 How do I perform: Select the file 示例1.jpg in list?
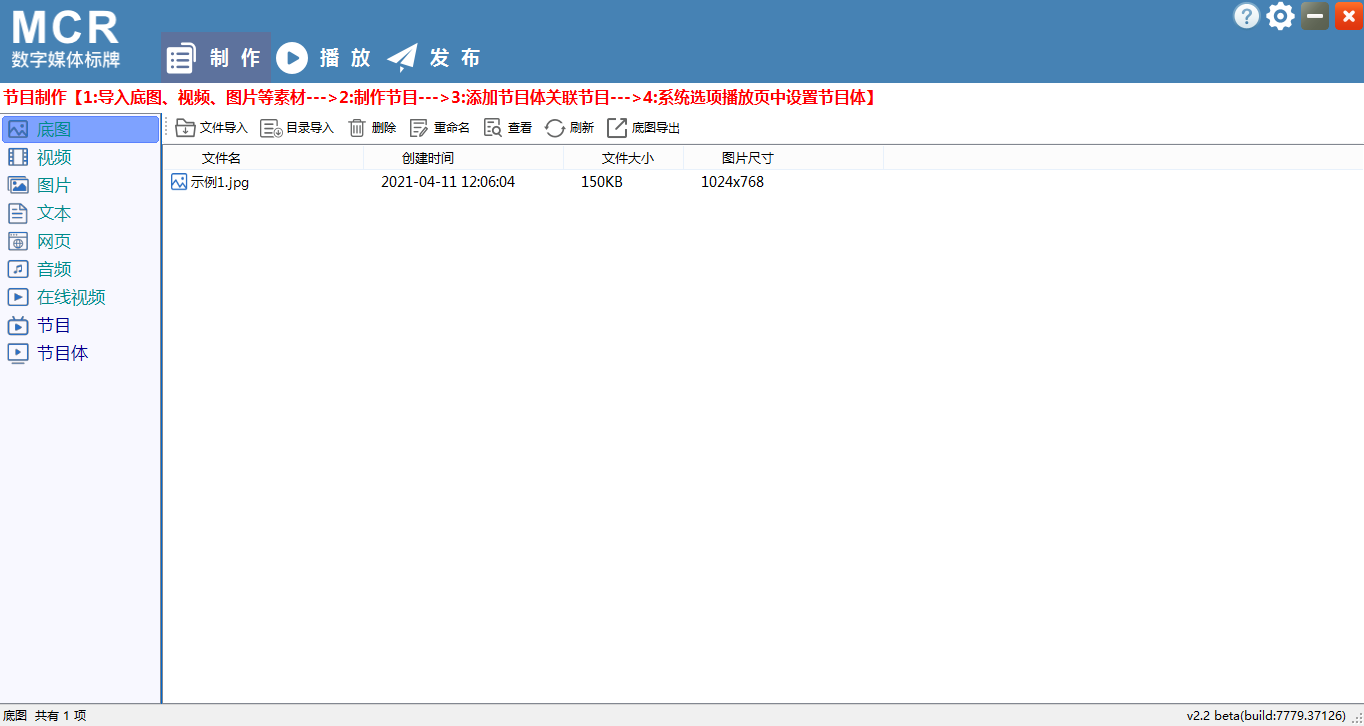pyautogui.click(x=219, y=182)
